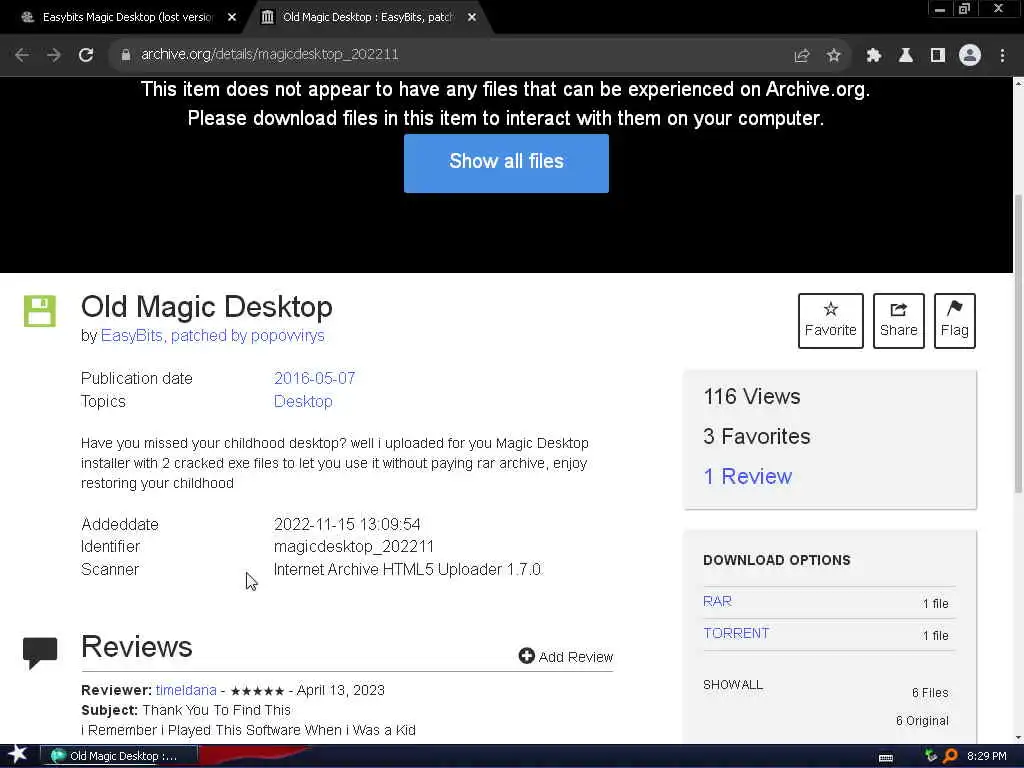Close the Easybits Magic Desktop tab
Screen dimensions: 1024x768
coord(232,18)
